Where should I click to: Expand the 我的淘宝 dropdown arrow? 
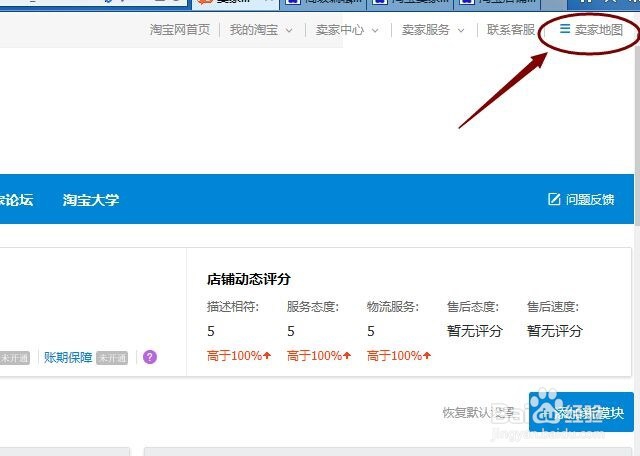(x=289, y=31)
